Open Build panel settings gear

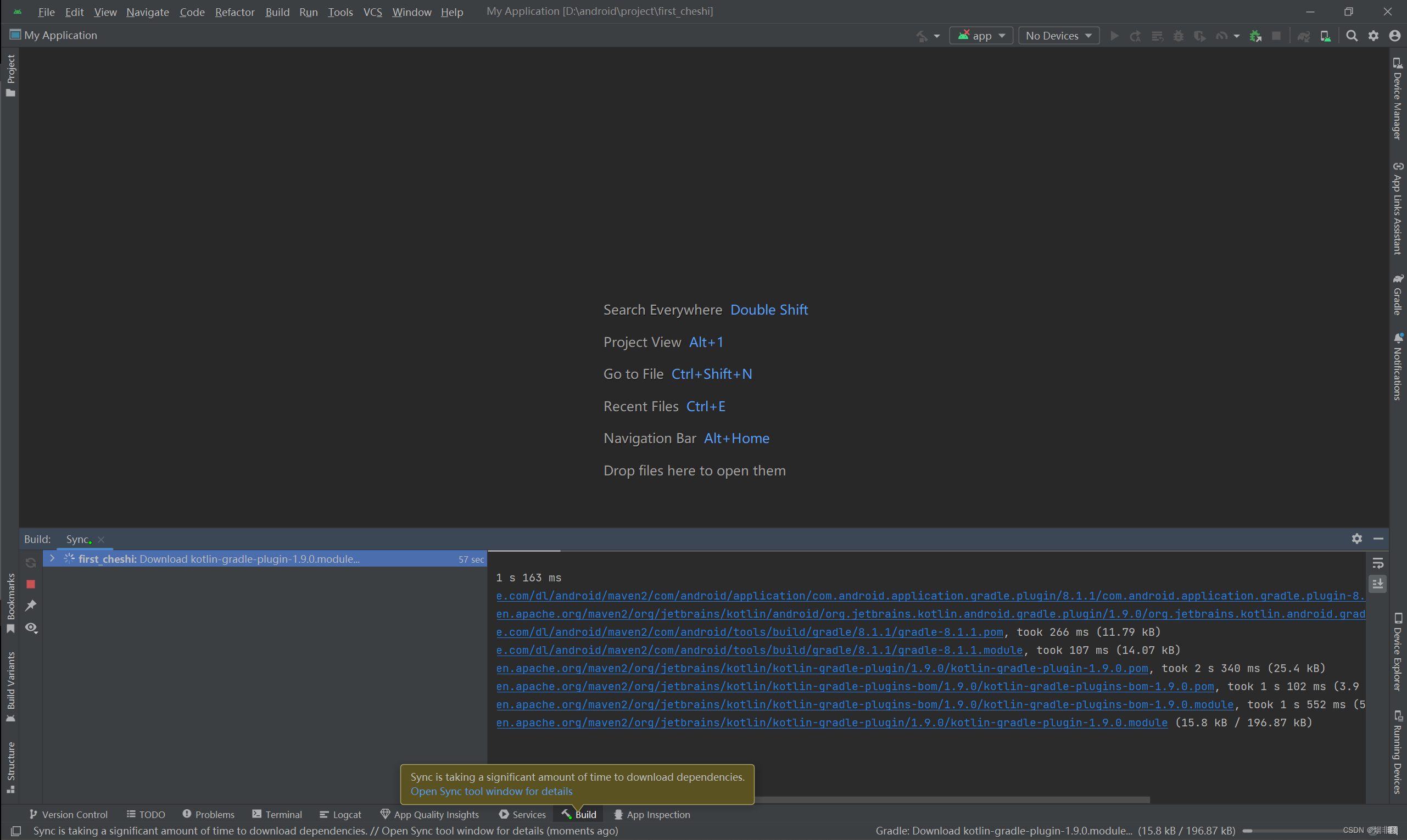tap(1356, 538)
